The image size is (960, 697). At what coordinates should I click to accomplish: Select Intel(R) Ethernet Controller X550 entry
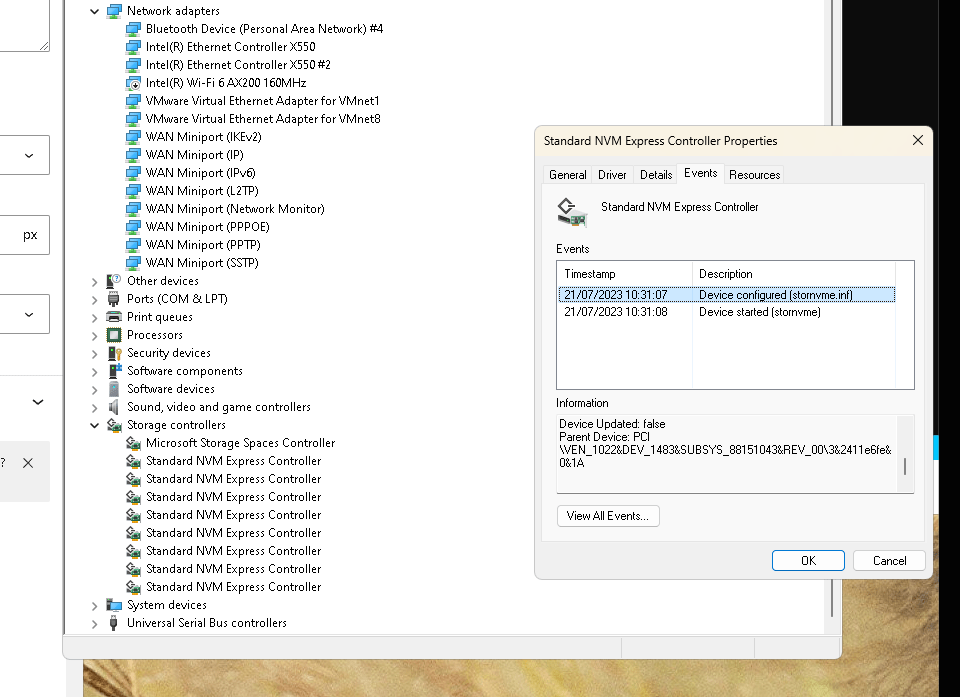pos(230,47)
